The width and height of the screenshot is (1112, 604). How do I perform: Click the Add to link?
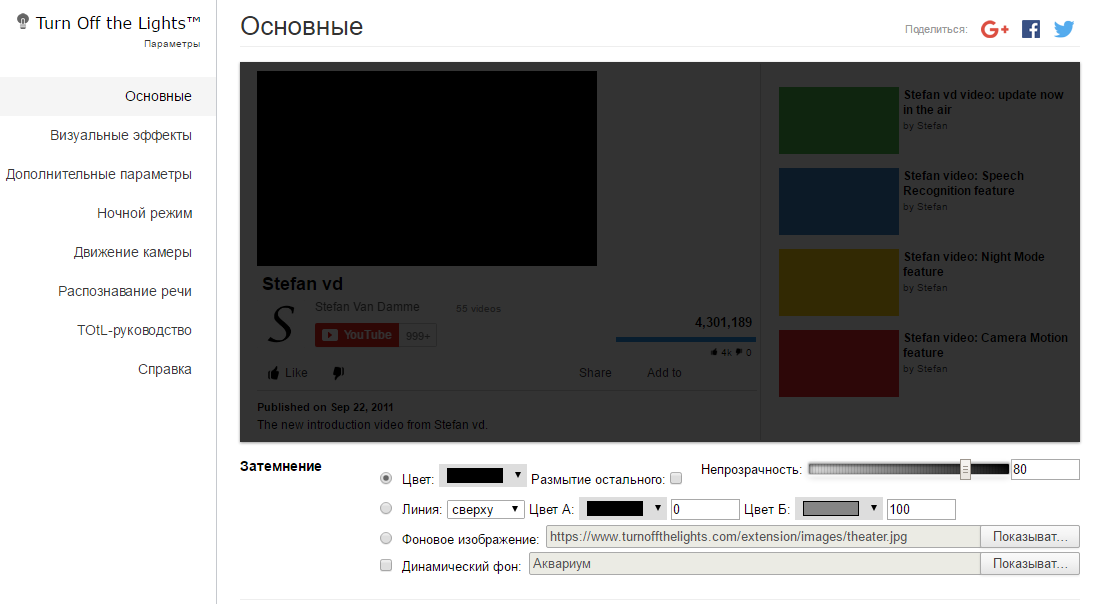(x=664, y=373)
